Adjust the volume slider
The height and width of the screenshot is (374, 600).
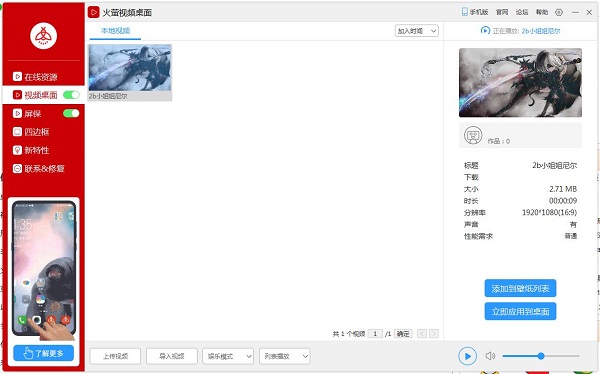(x=541, y=356)
